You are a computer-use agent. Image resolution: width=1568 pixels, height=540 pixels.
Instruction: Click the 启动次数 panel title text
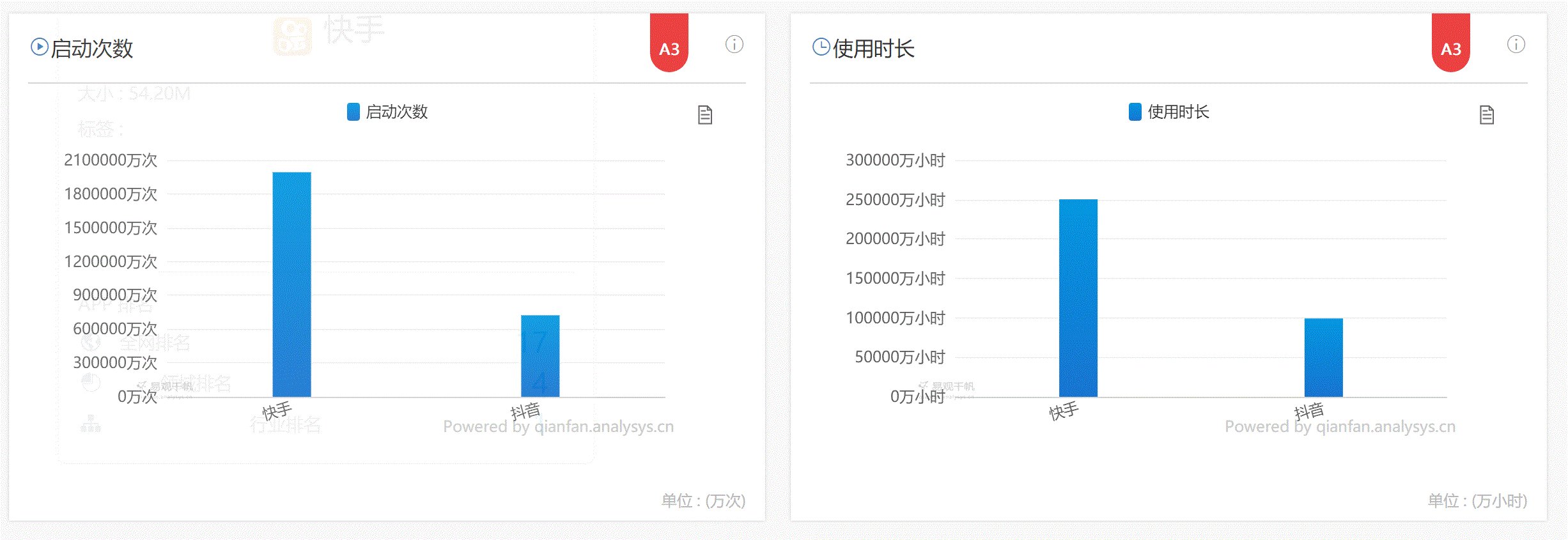pyautogui.click(x=91, y=49)
